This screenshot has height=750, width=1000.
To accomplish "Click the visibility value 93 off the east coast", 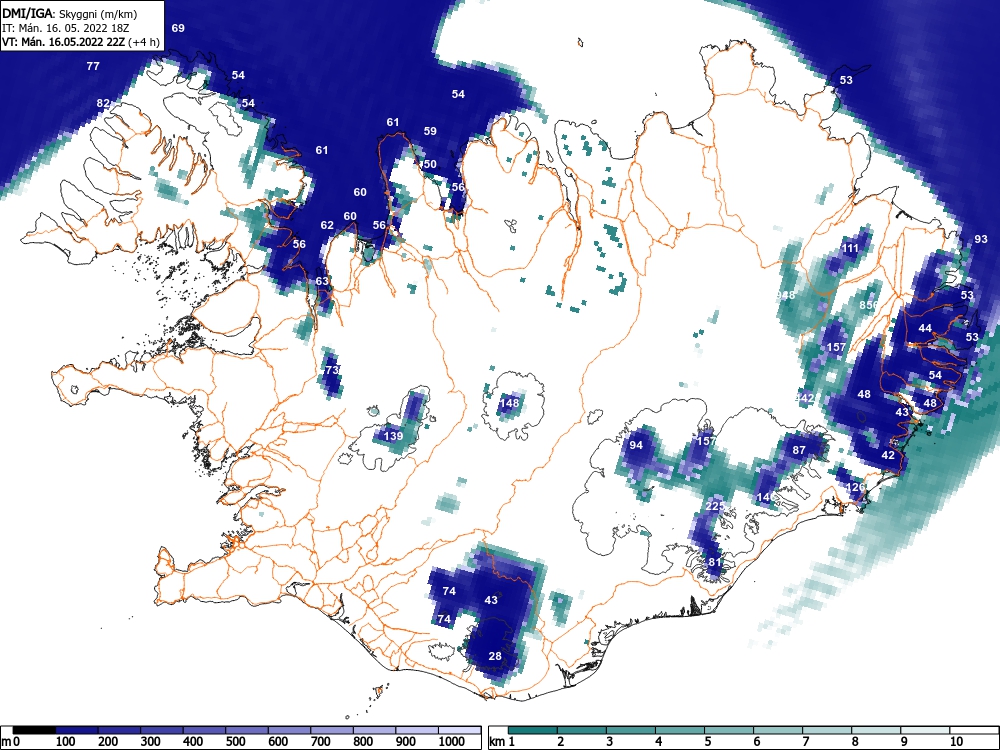I will [981, 239].
